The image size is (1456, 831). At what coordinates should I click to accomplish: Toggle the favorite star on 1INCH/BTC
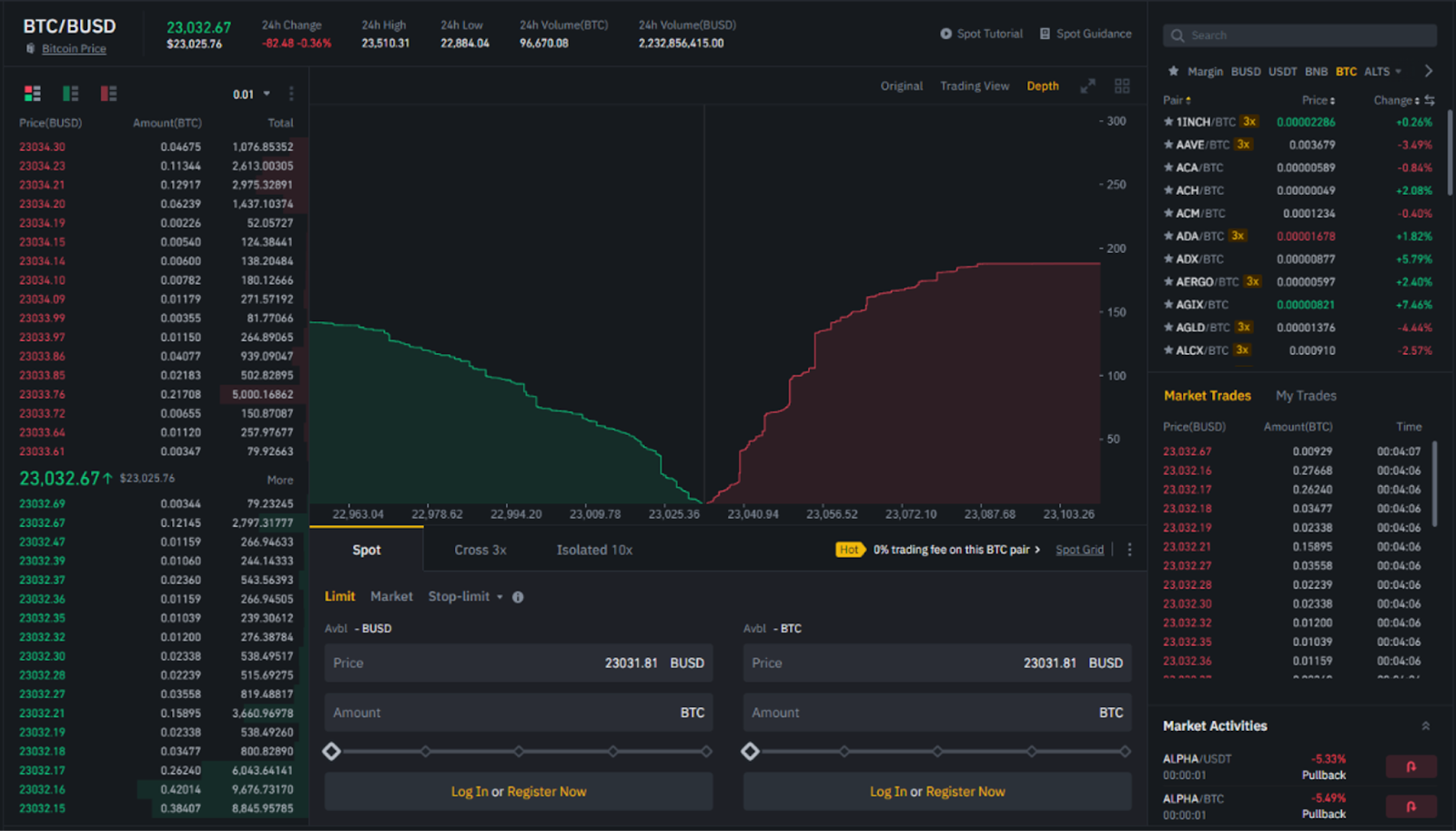1169,121
